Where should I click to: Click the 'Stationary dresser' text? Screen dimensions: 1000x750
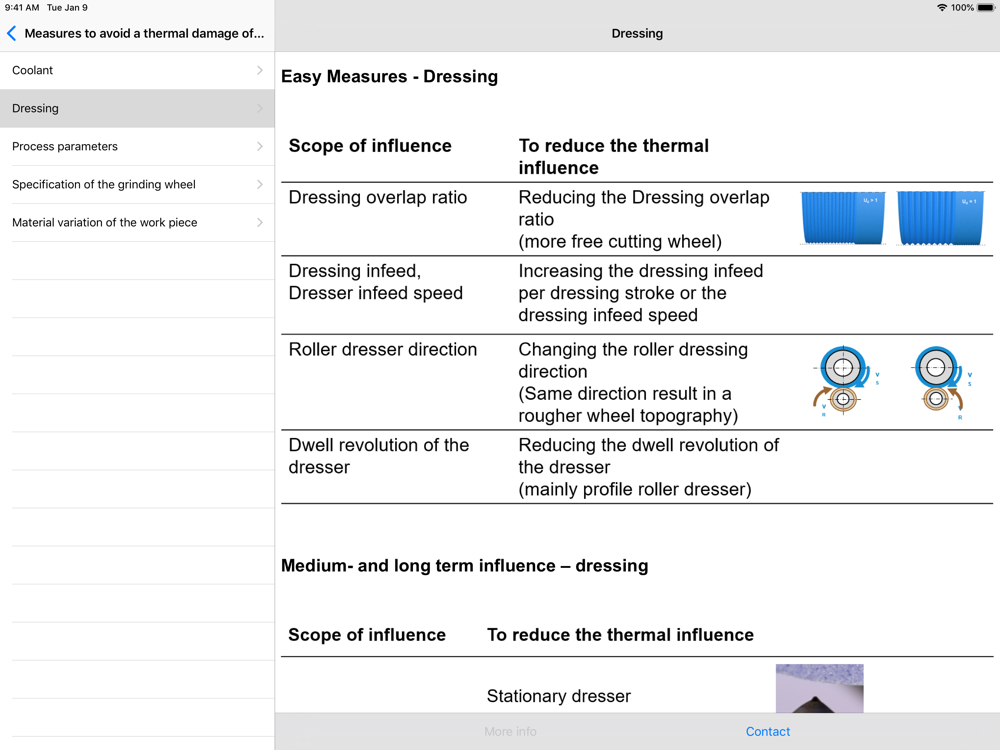559,696
